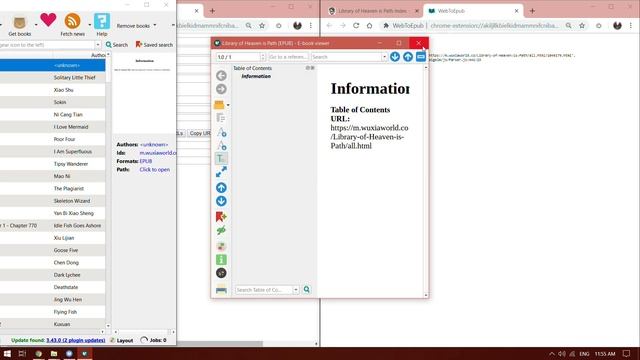Bookmark the page with the right browser's star
640x360 pixels.
582,26
